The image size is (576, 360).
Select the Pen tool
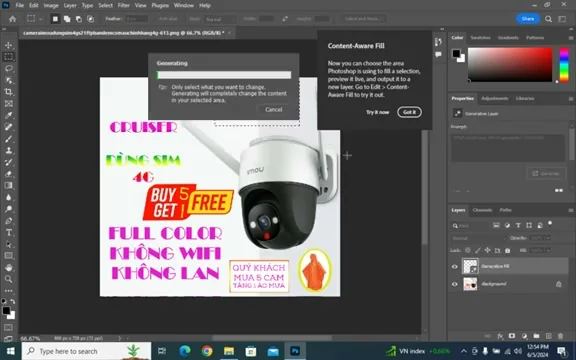pos(8,221)
